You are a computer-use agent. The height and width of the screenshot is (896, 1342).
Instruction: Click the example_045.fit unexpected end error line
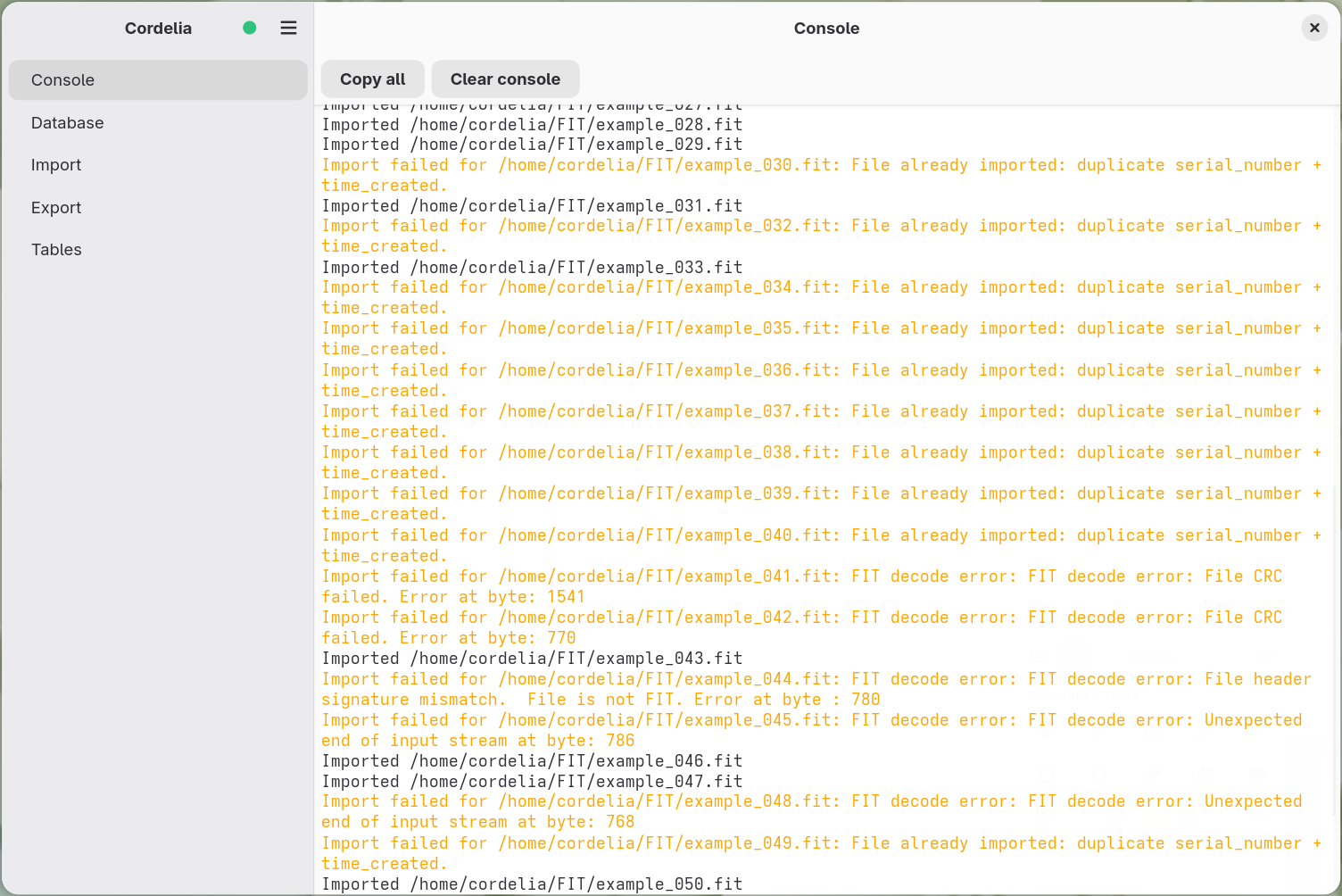[x=812, y=730]
